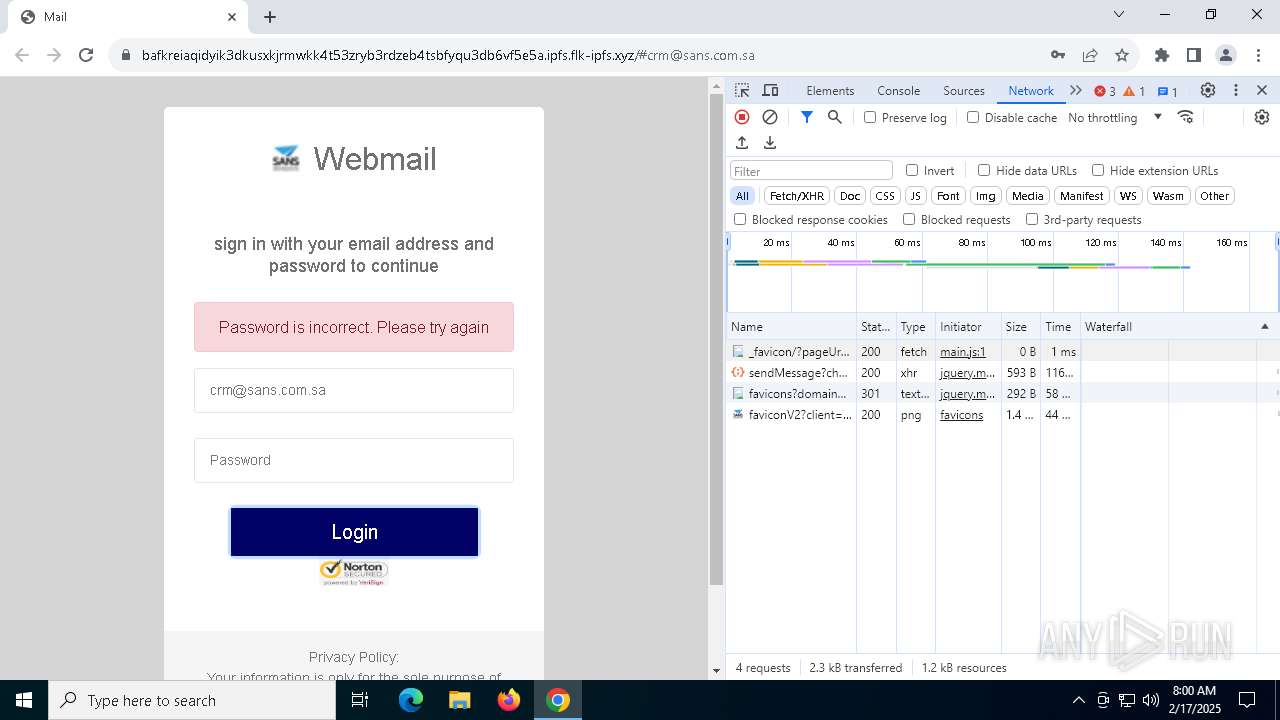The image size is (1280, 720).
Task: Filter requests by CSS
Action: tap(885, 196)
